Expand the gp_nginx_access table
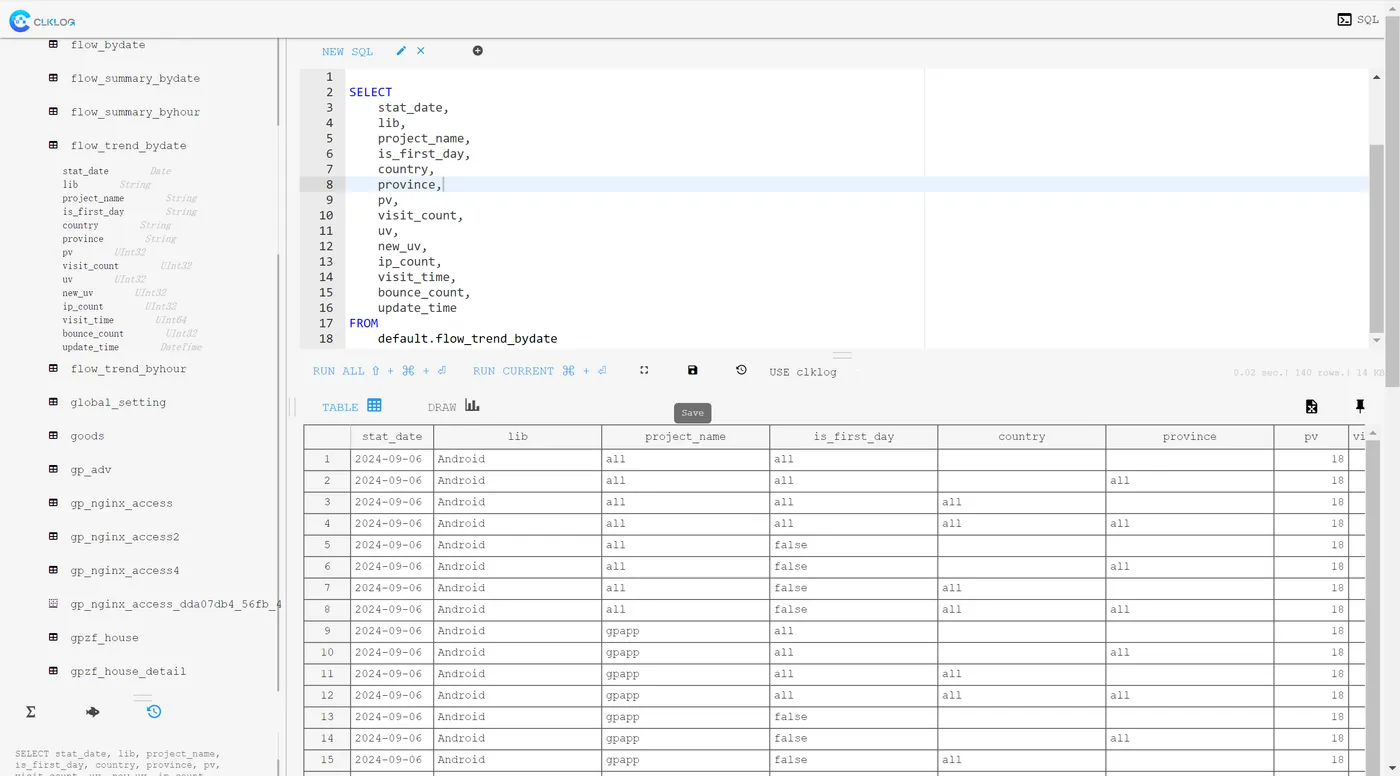This screenshot has width=1400, height=776. pos(121,503)
